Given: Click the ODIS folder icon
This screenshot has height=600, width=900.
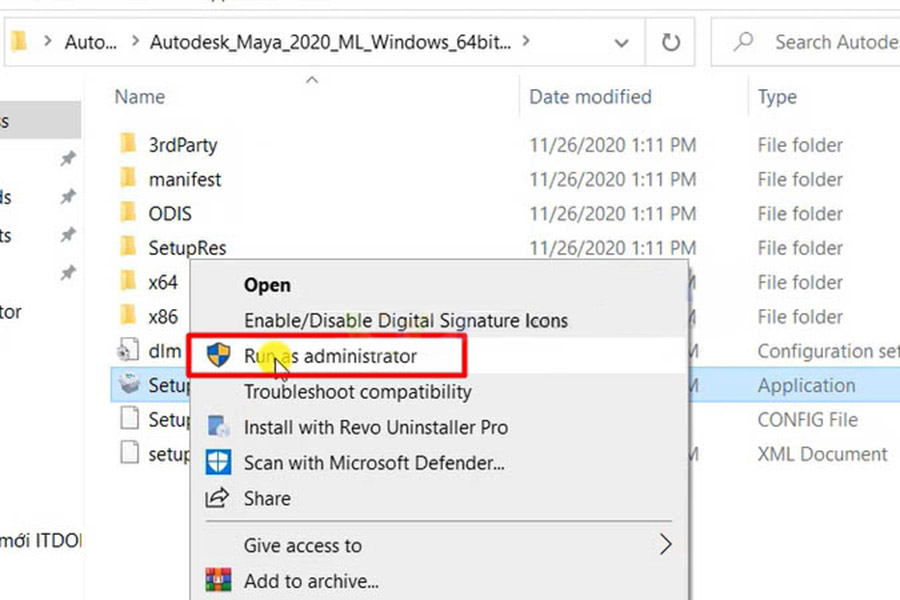Looking at the screenshot, I should (x=129, y=212).
